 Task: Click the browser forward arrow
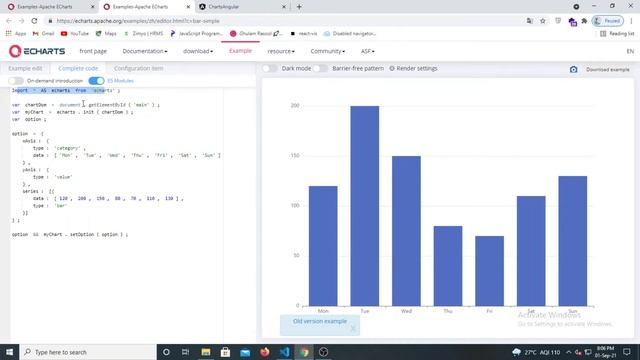(22, 21)
